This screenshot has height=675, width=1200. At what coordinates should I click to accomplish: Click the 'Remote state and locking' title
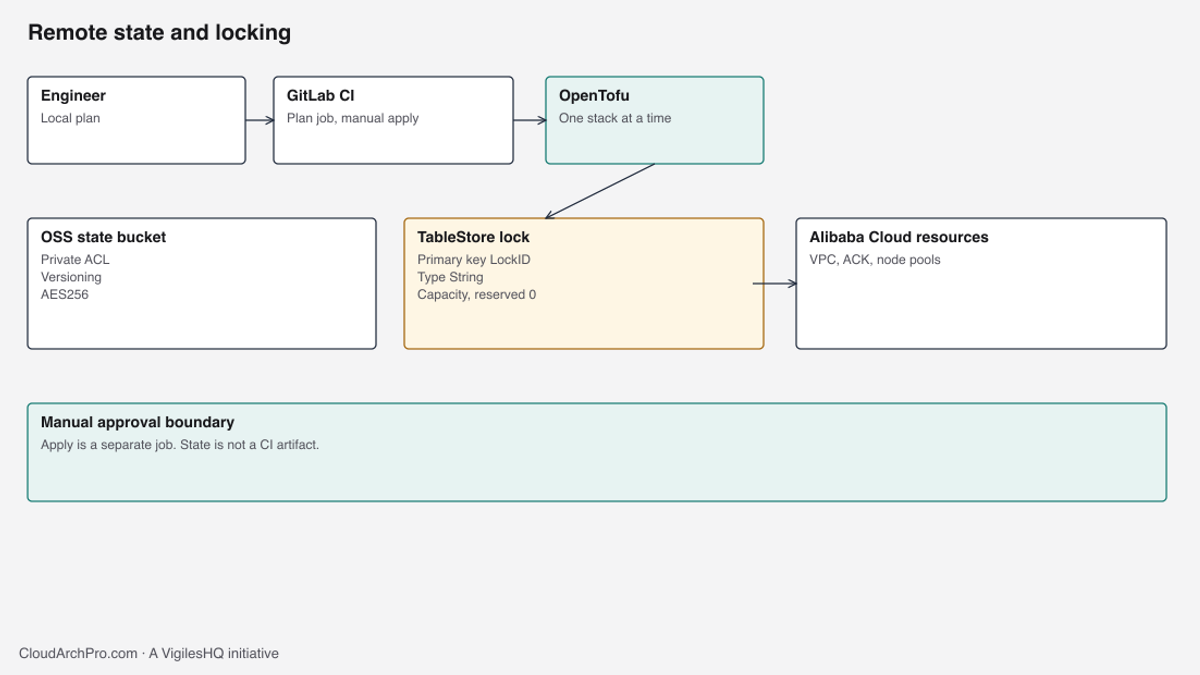[159, 33]
